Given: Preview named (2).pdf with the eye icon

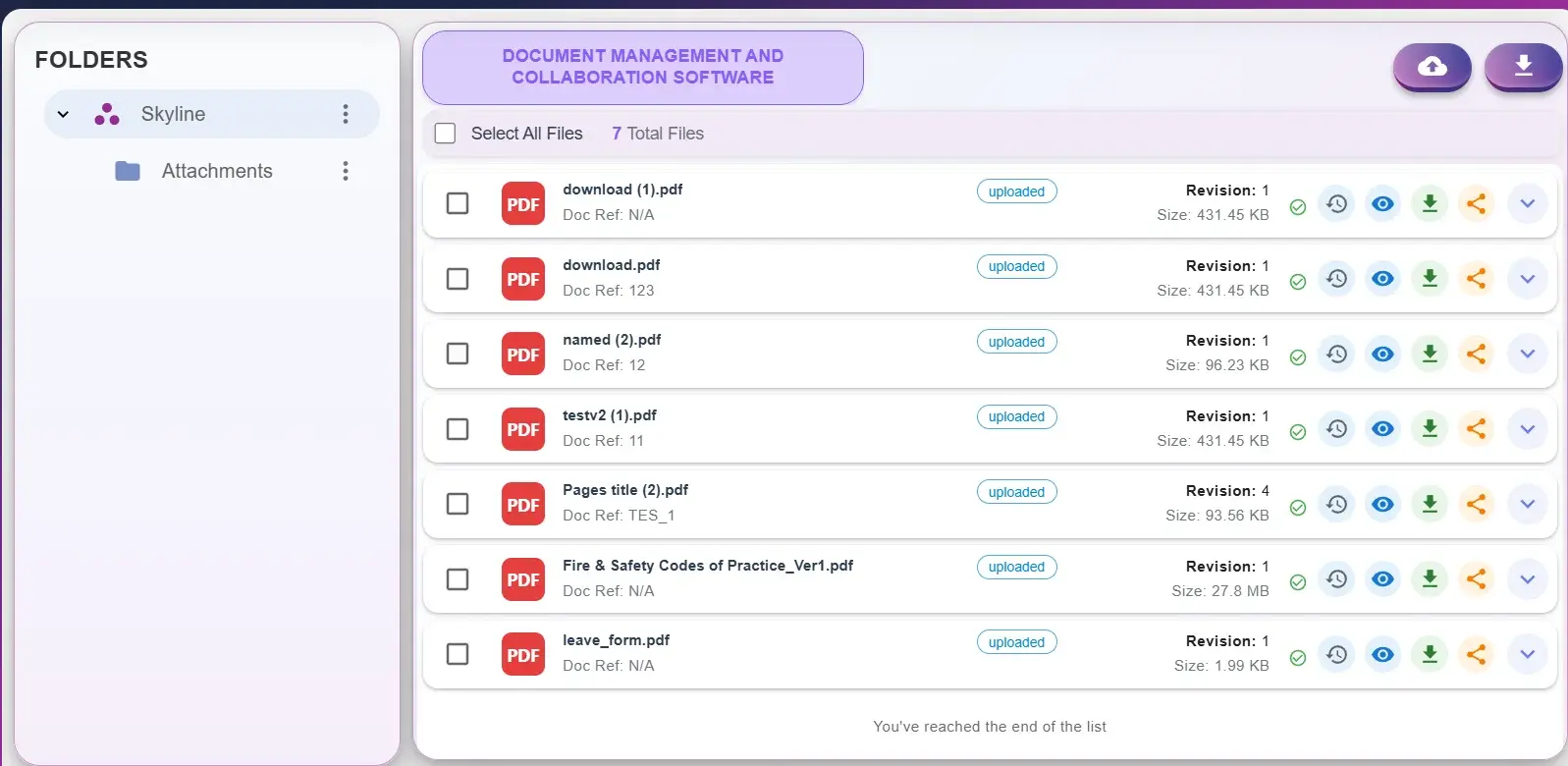Looking at the screenshot, I should [1382, 354].
